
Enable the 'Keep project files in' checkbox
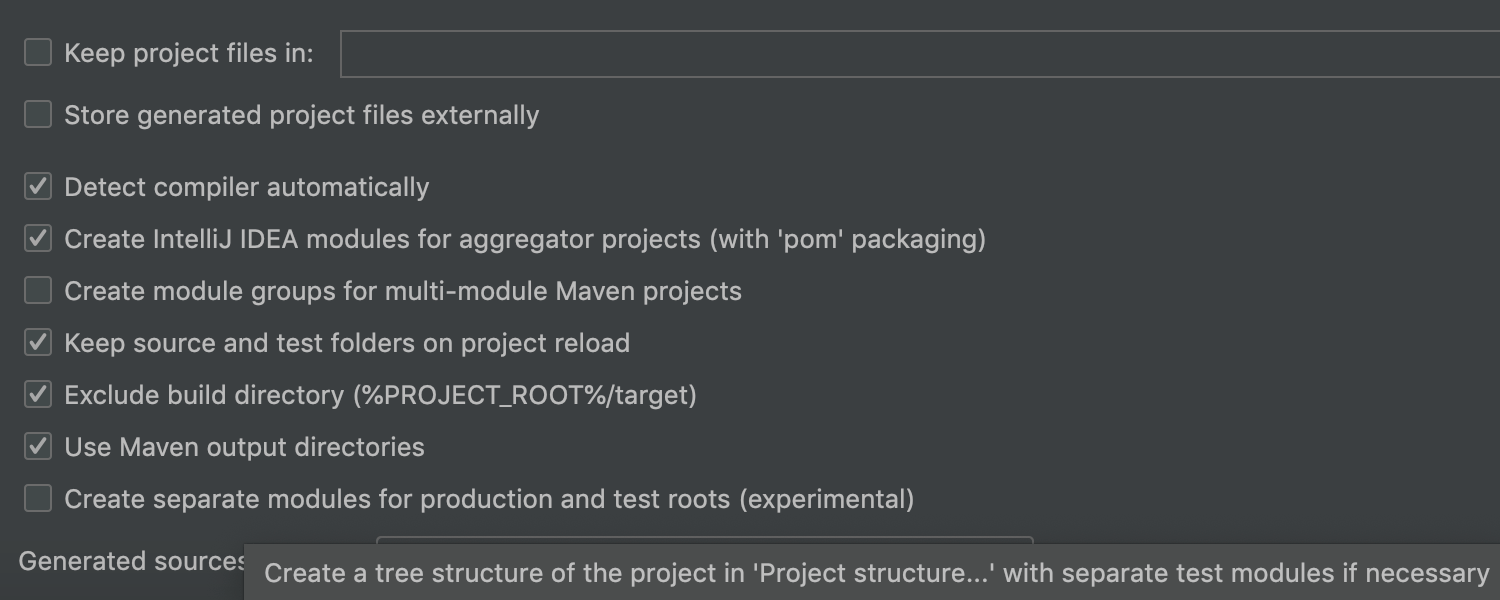tap(38, 53)
